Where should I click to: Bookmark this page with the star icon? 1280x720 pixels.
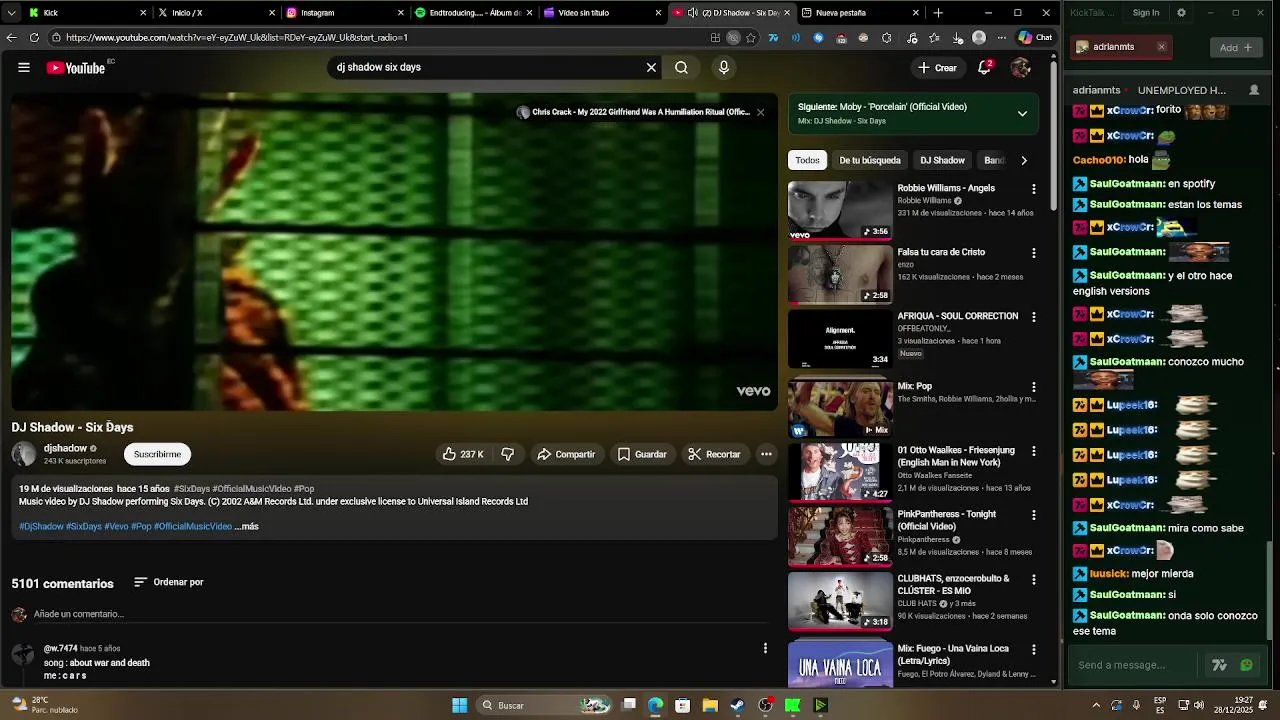[750, 38]
